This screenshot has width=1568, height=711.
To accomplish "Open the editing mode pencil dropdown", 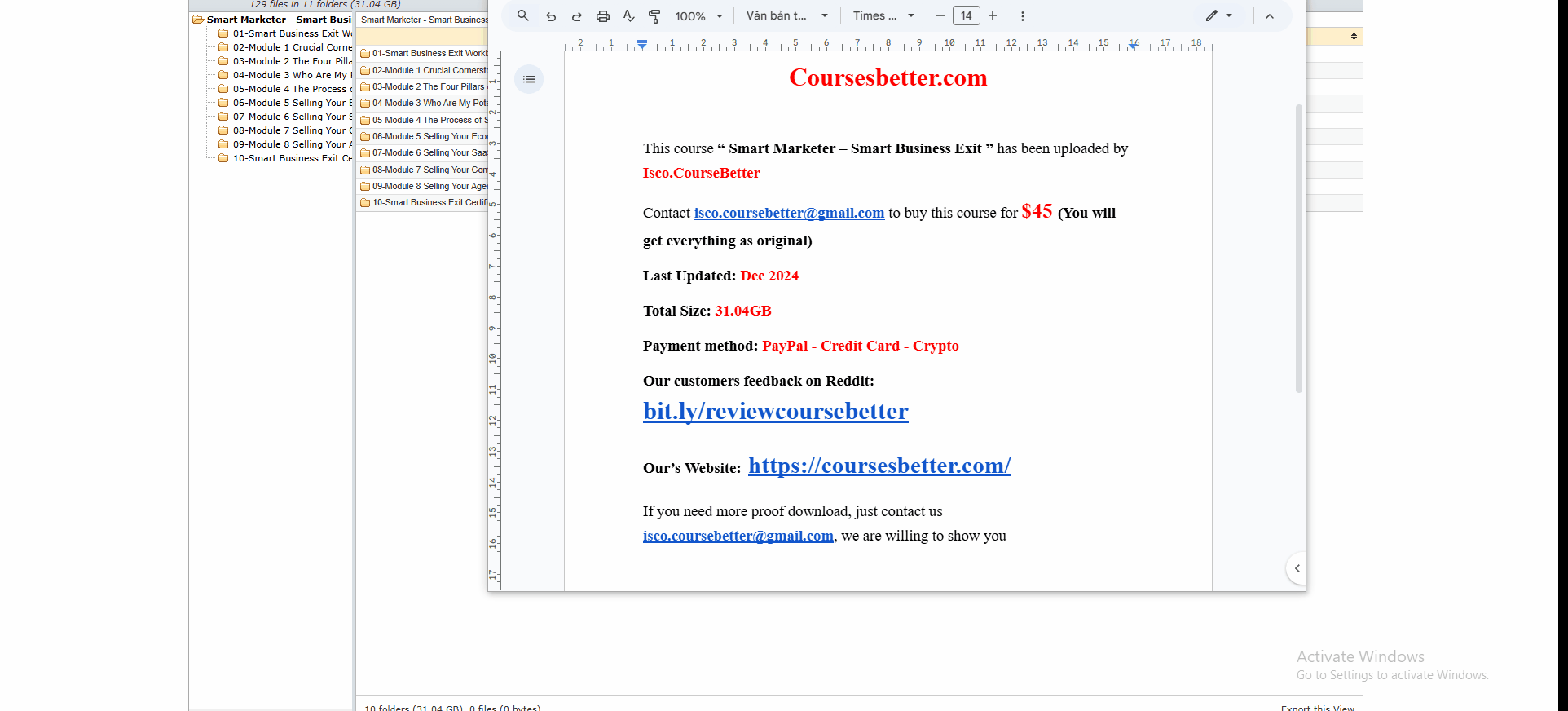I will [x=1219, y=16].
